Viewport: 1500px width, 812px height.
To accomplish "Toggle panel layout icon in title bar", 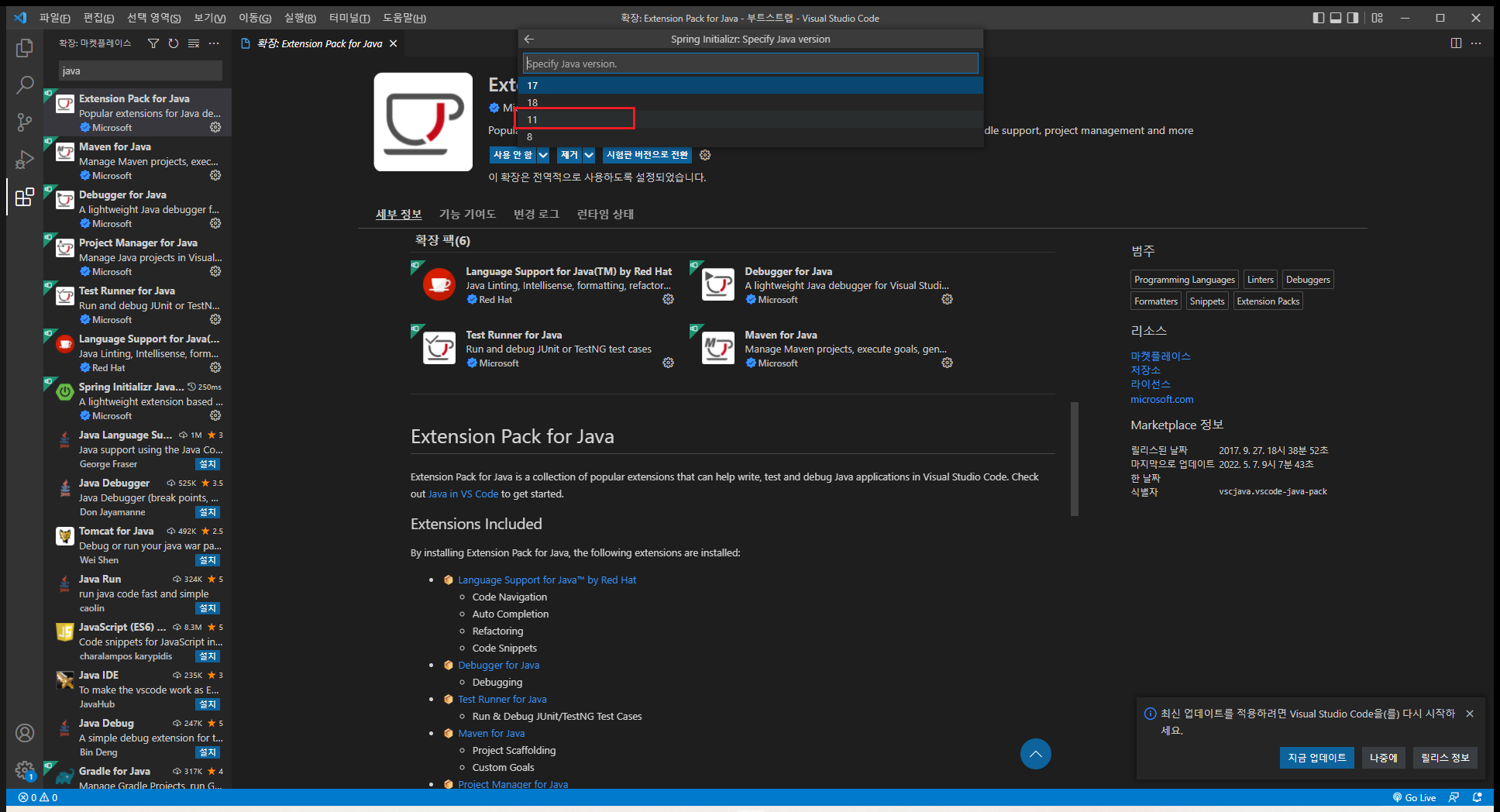I will [x=1336, y=18].
